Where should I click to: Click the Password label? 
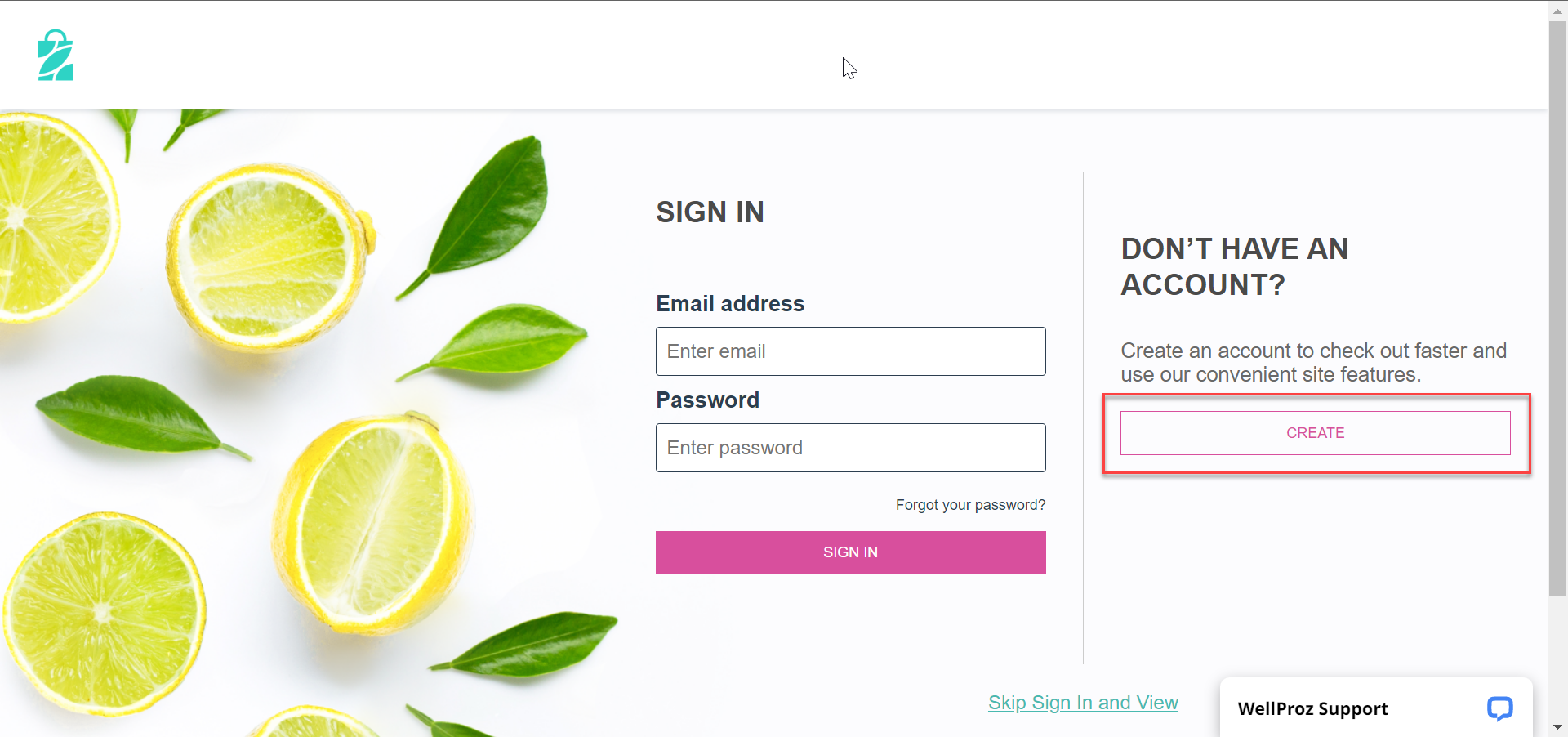click(x=707, y=400)
